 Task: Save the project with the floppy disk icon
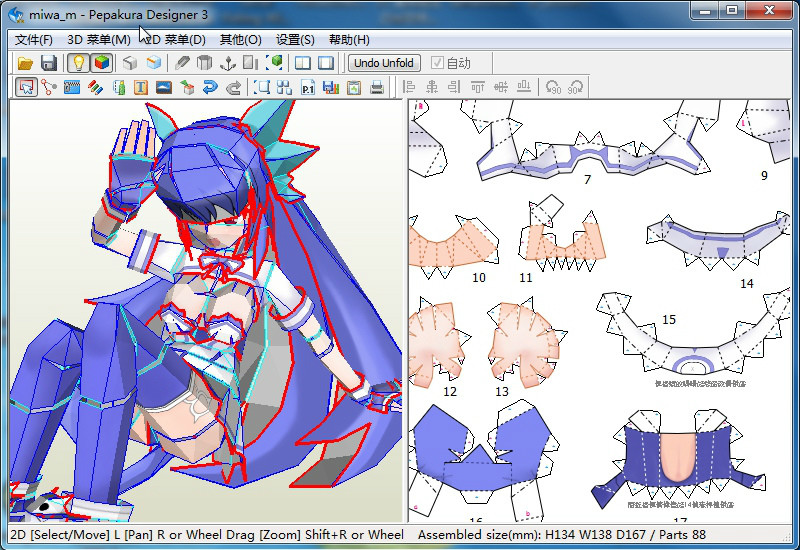pos(49,63)
